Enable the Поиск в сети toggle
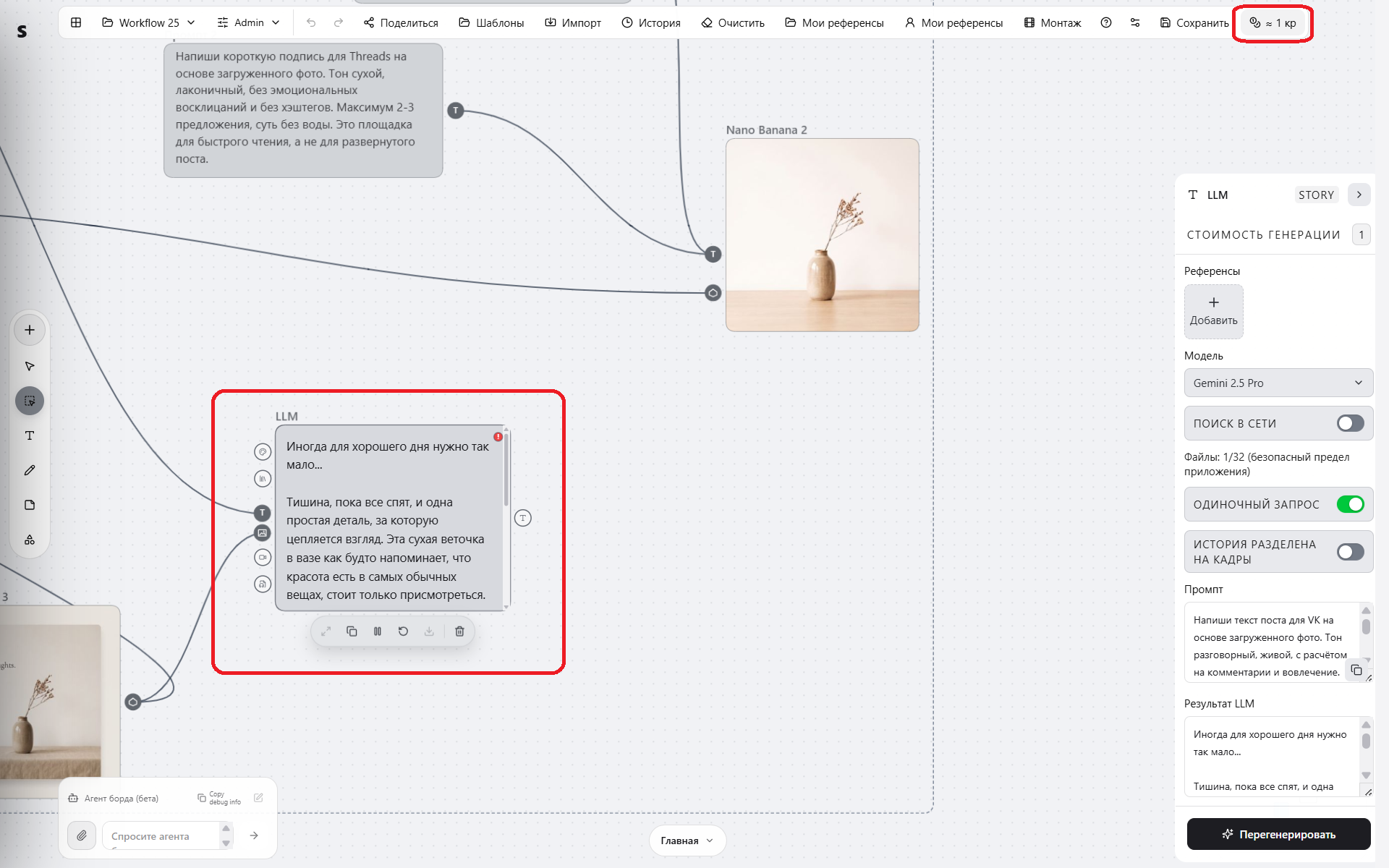 point(1350,423)
